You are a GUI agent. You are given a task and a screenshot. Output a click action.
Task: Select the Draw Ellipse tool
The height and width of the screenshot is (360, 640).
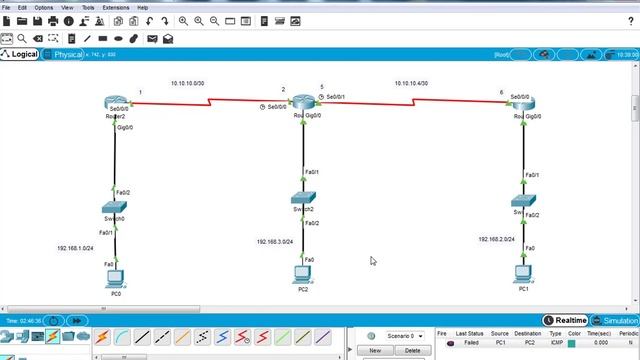pos(118,39)
